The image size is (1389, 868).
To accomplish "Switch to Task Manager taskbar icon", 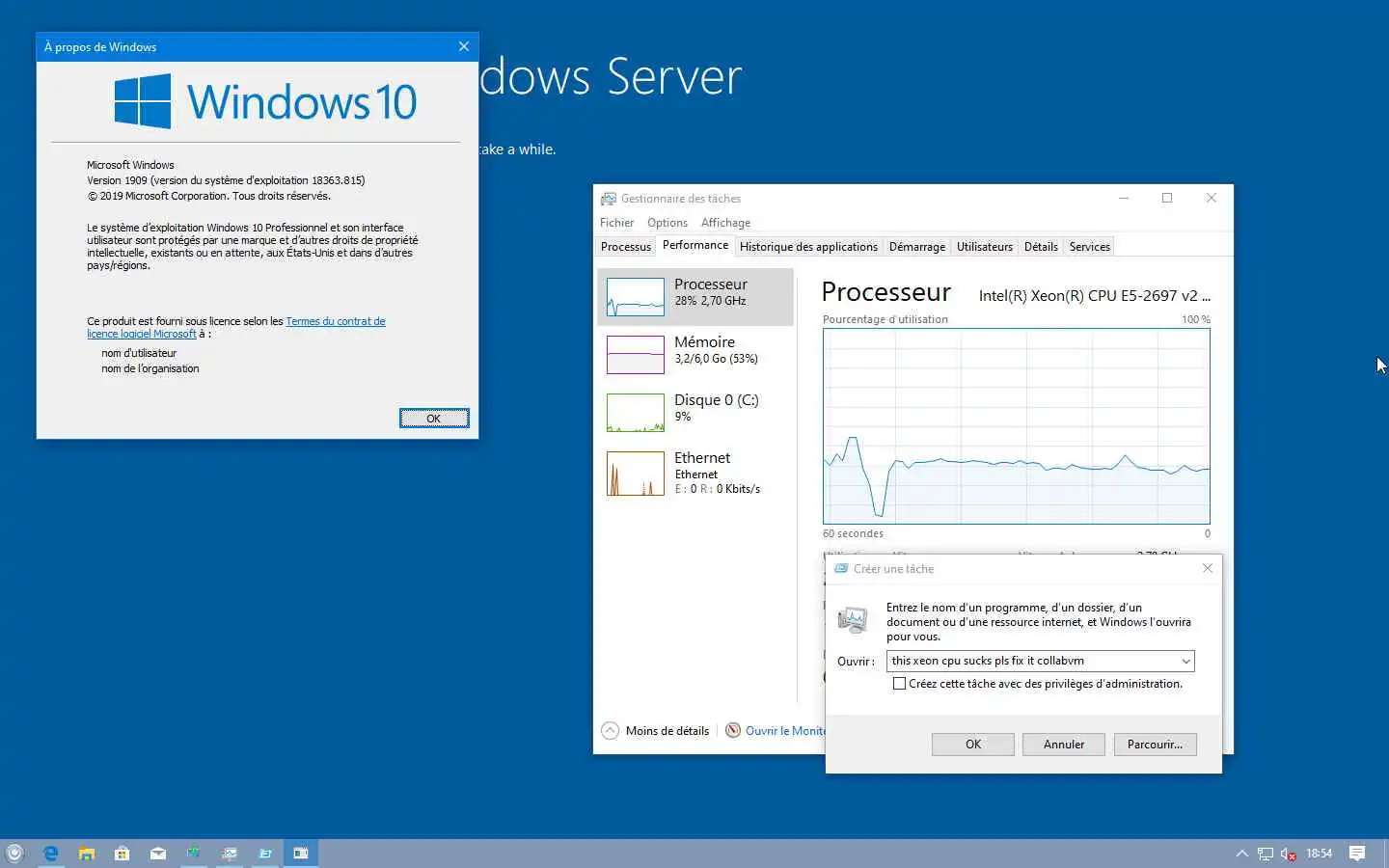I will [230, 853].
